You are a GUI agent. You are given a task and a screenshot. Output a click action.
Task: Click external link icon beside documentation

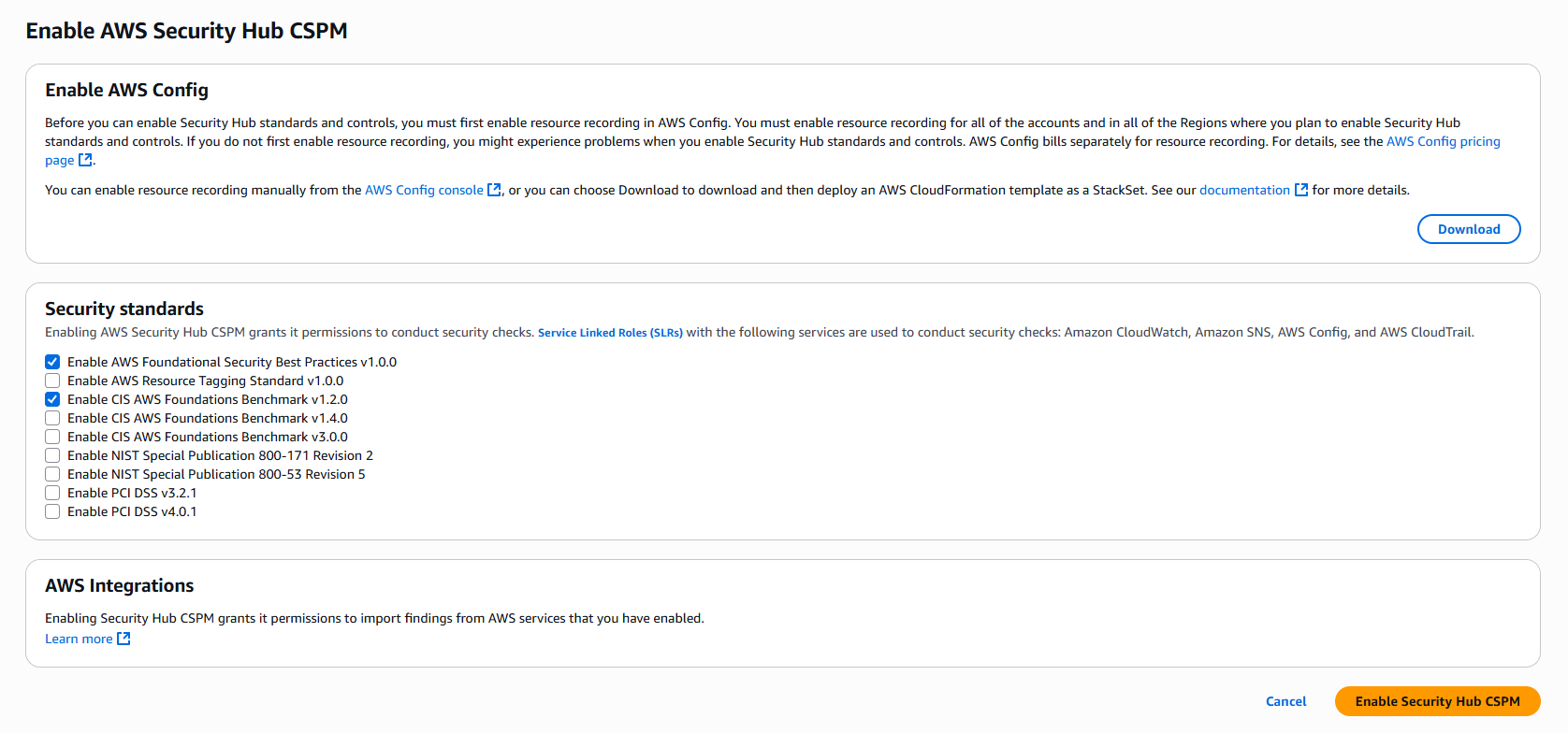coord(1300,190)
